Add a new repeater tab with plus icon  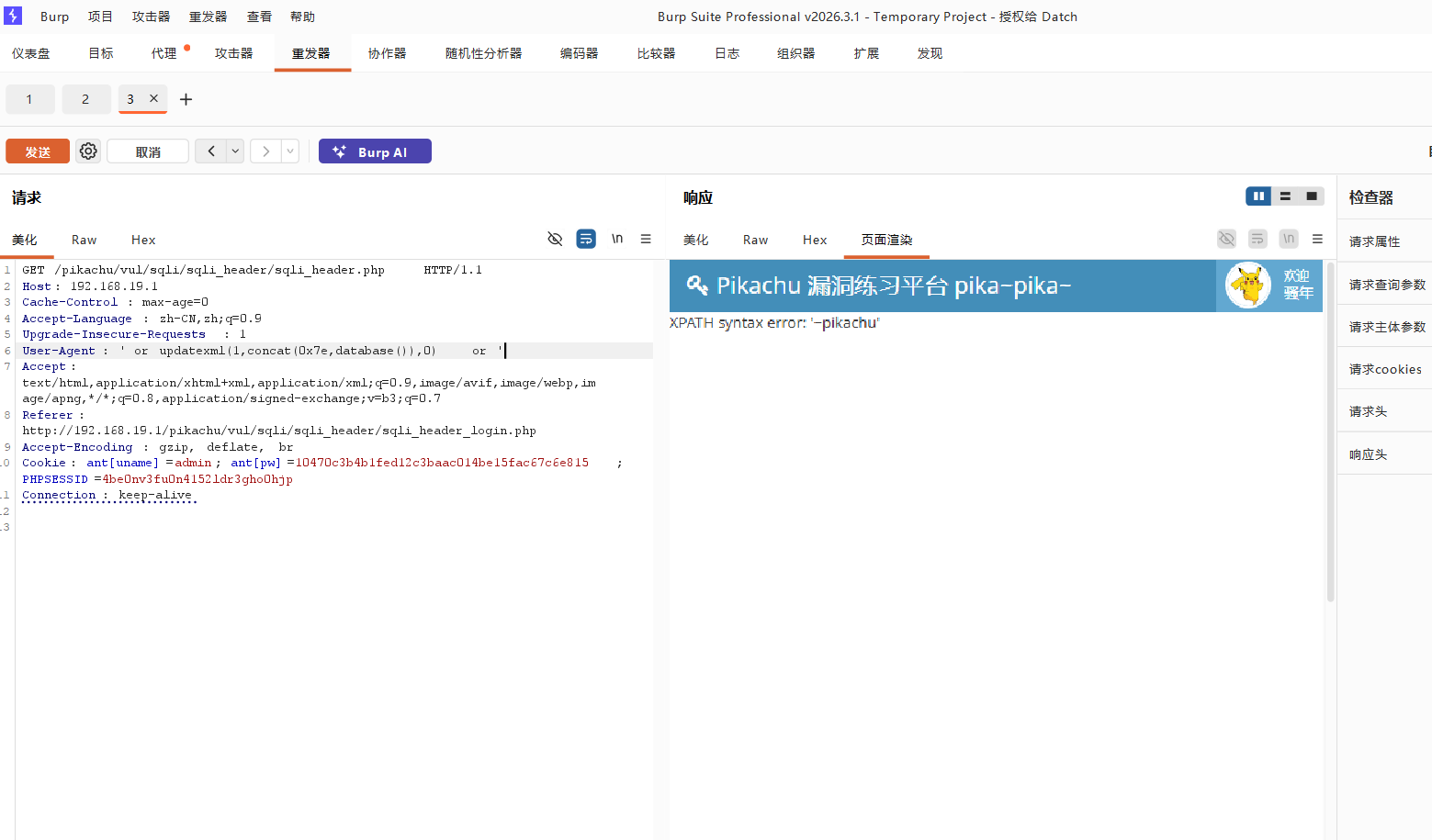(186, 99)
